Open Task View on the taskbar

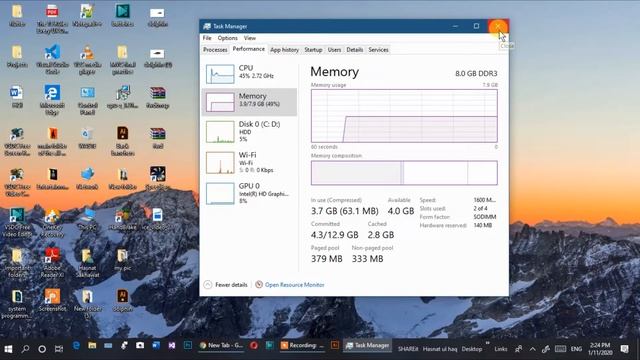tap(59, 349)
